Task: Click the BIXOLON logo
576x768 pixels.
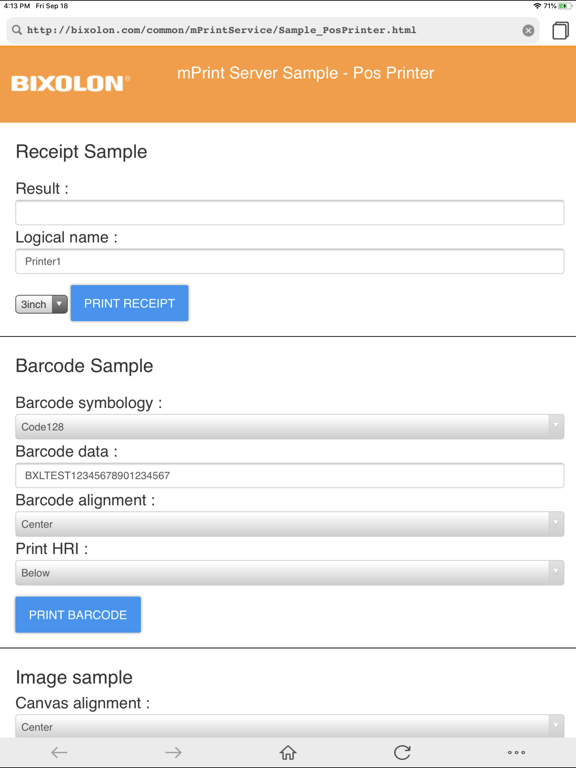Action: pyautogui.click(x=71, y=83)
